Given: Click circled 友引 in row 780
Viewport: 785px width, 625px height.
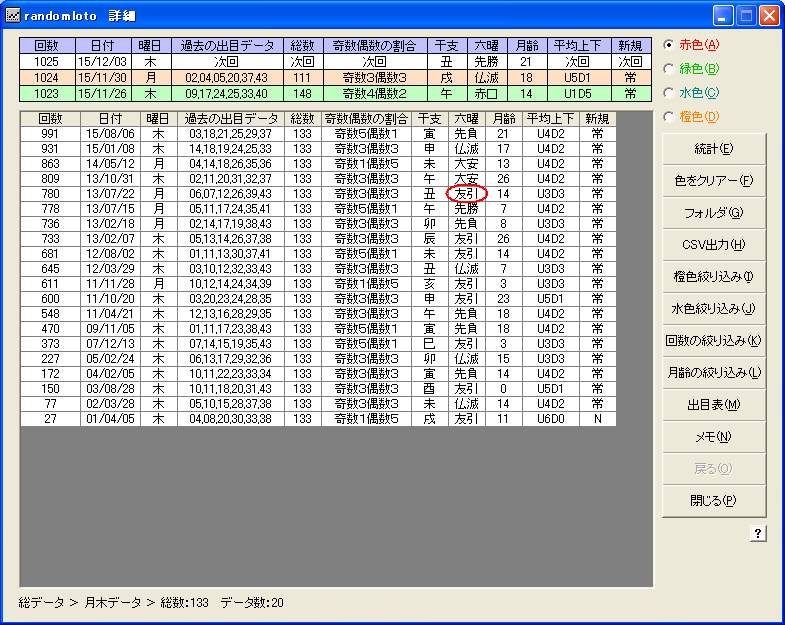Looking at the screenshot, I should 467,194.
